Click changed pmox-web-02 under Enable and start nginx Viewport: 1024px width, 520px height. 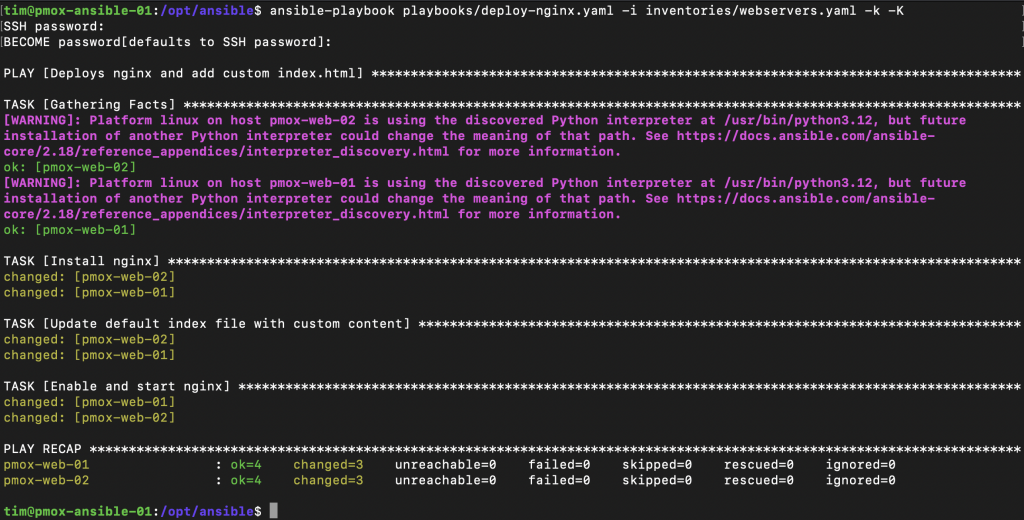point(90,418)
